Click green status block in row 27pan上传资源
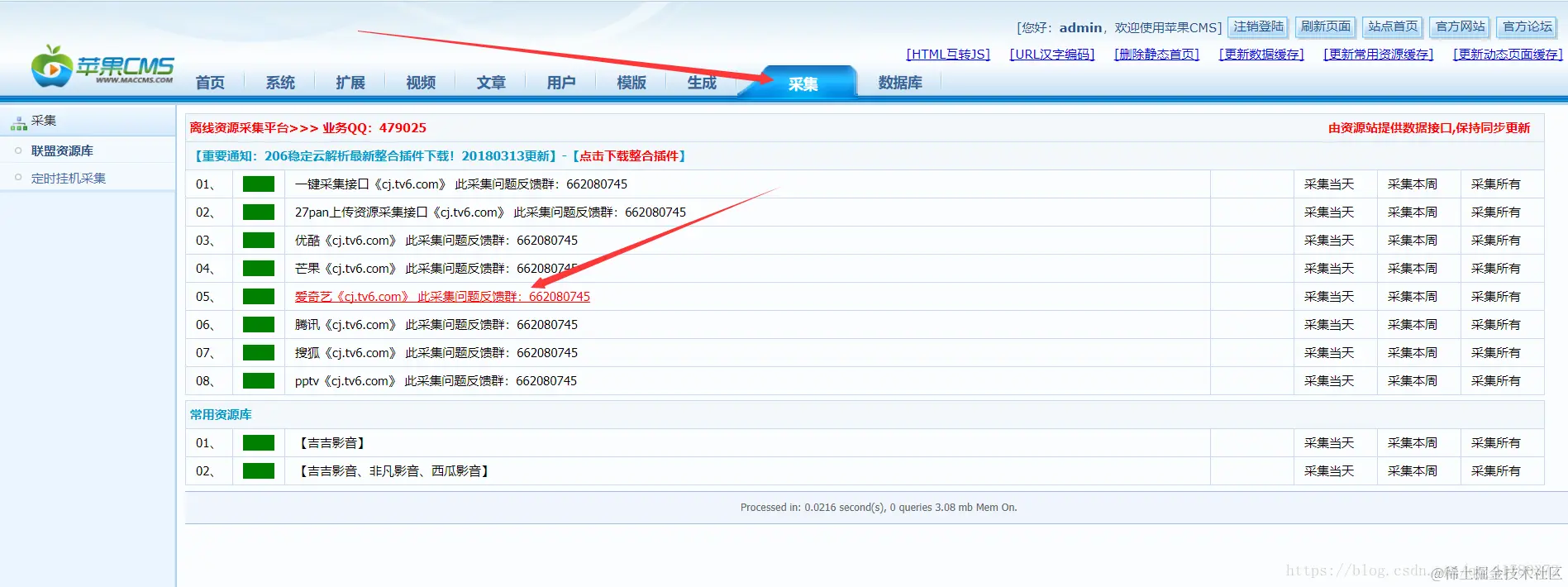The width and height of the screenshot is (1568, 587). (259, 212)
